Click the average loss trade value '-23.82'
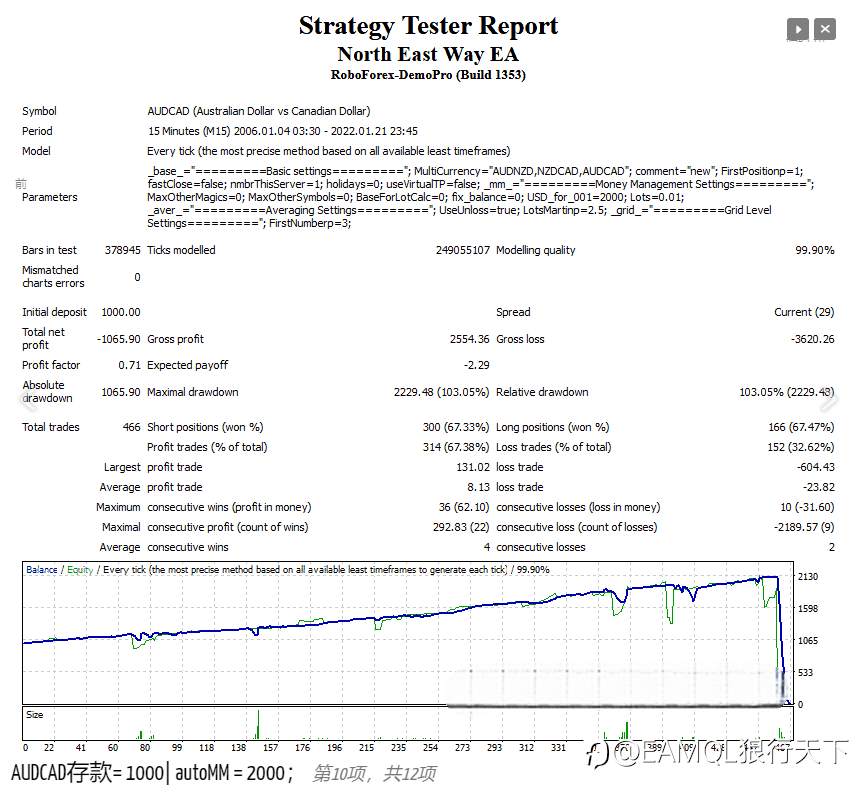The image size is (858, 800). click(x=819, y=487)
